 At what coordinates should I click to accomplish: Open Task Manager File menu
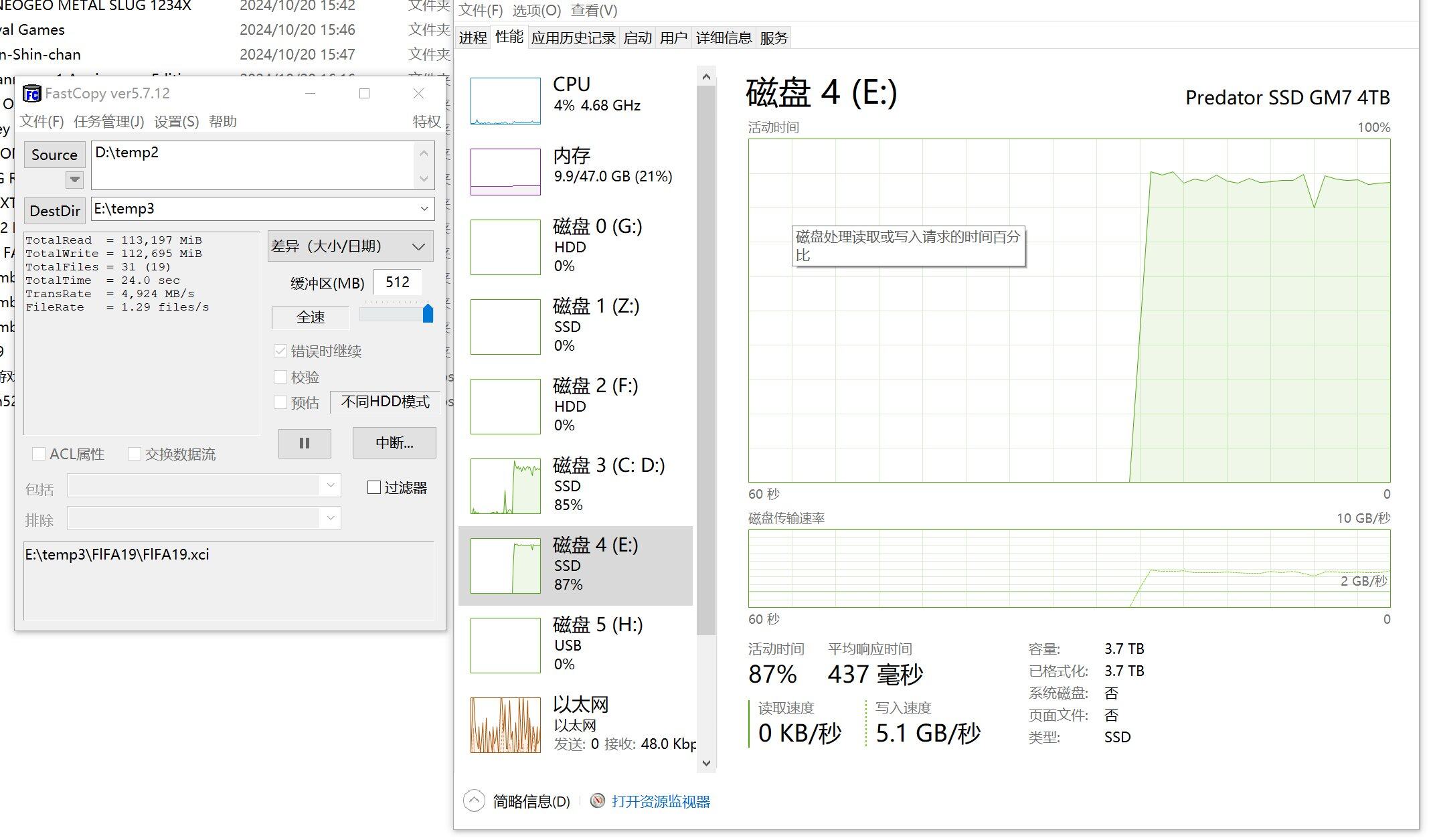[481, 11]
